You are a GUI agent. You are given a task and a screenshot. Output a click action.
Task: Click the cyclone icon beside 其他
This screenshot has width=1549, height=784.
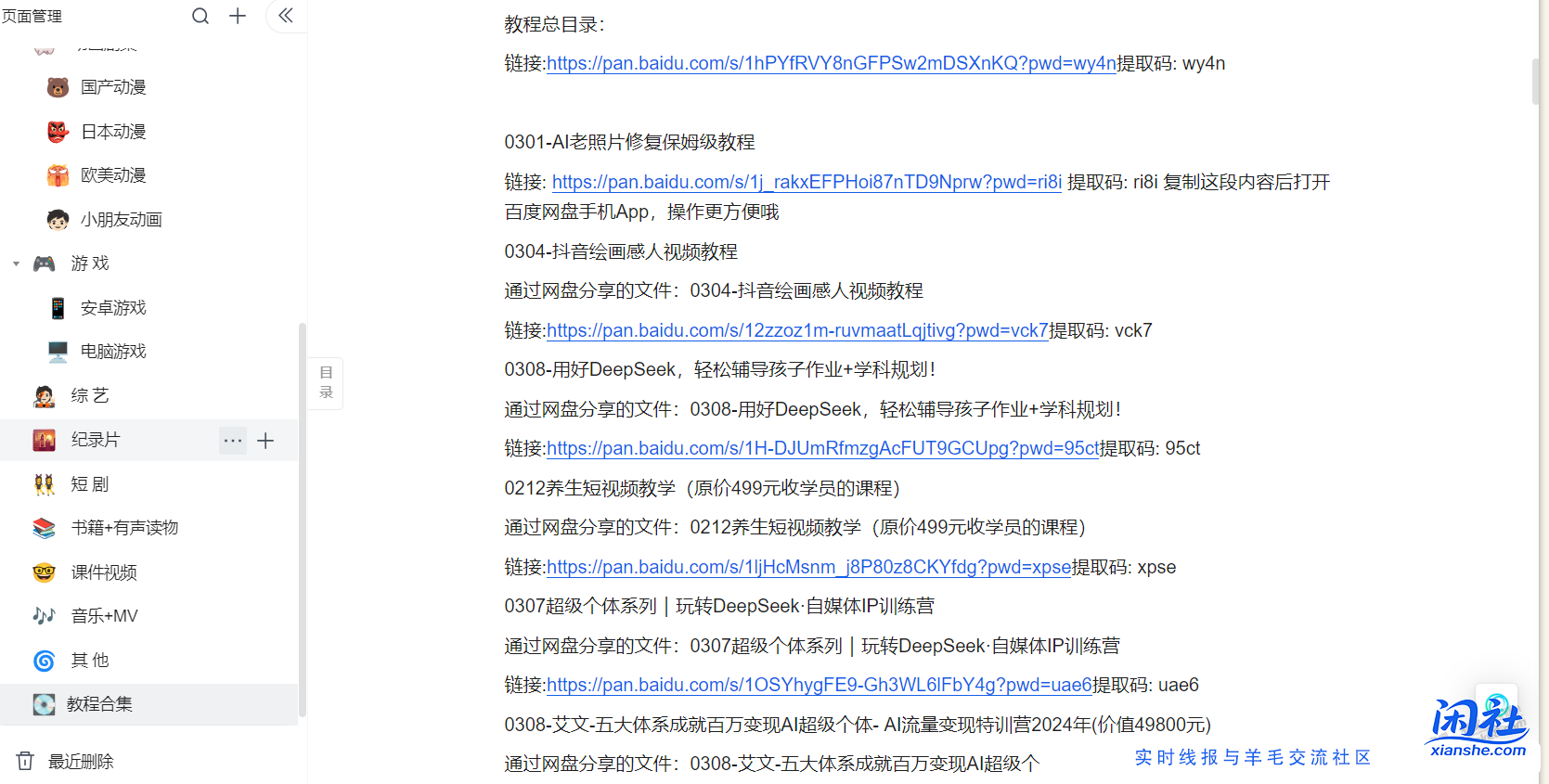pos(44,661)
